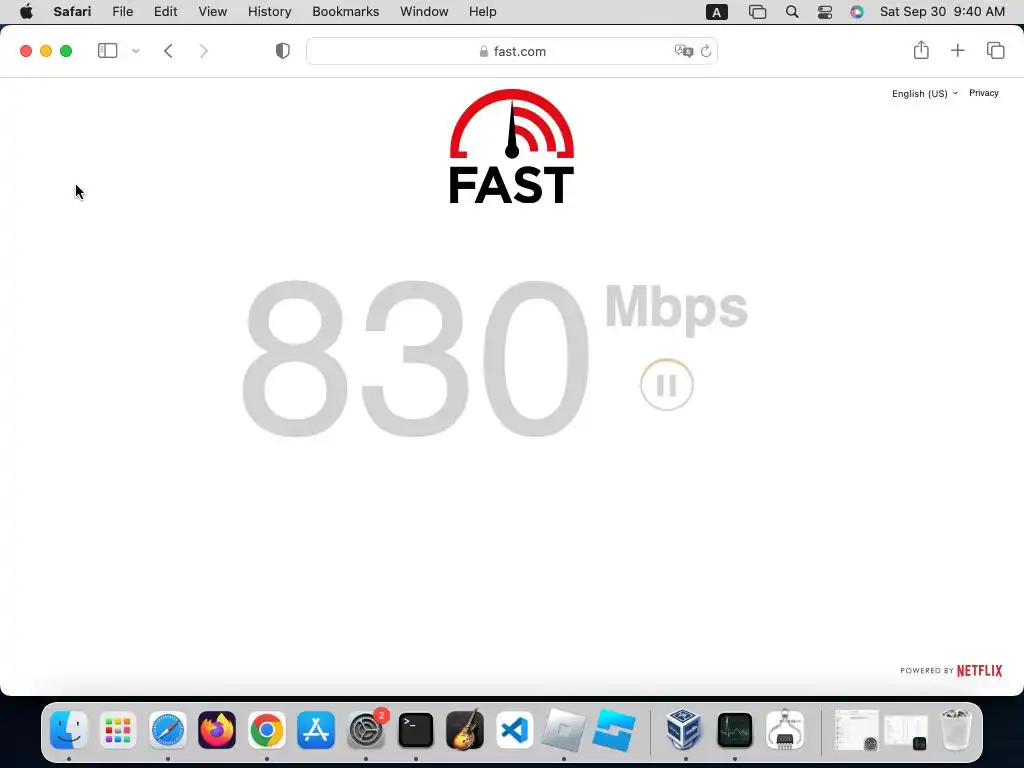
Task: Expand the sidebar tab group dropdown arrow
Action: [136, 51]
